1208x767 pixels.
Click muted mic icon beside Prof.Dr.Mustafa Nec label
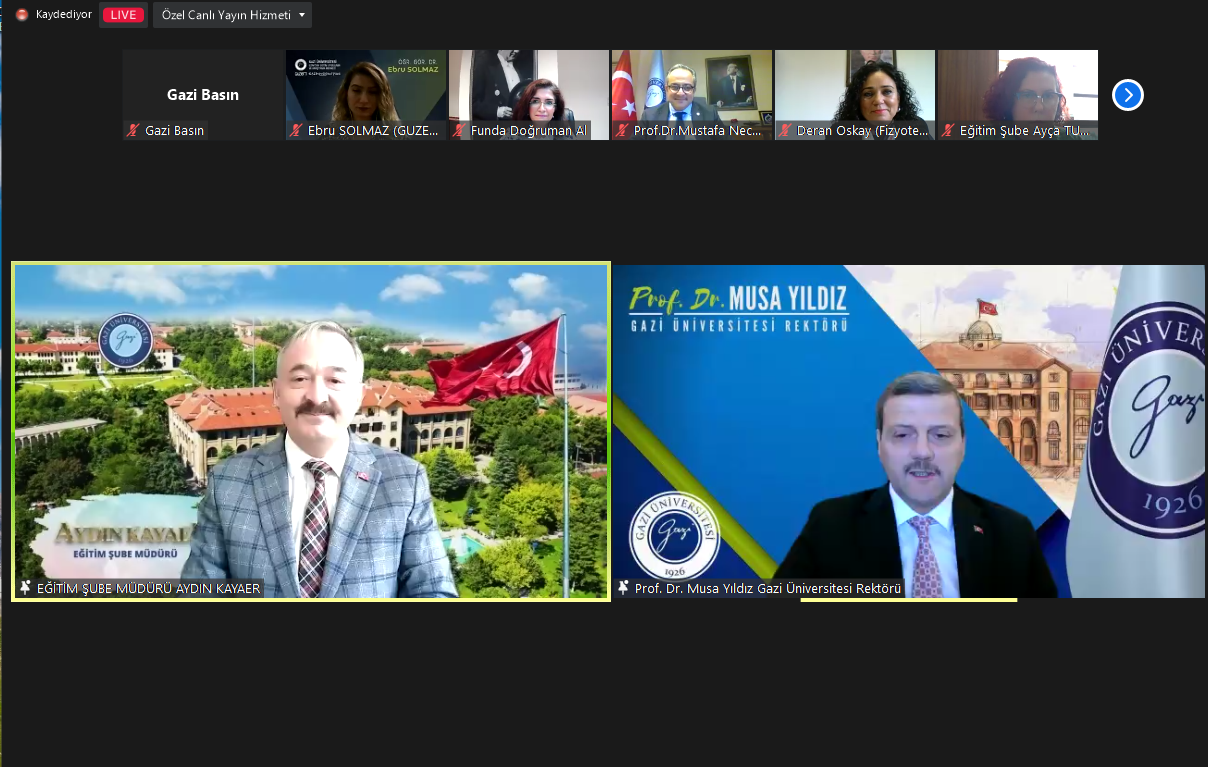[x=622, y=130]
